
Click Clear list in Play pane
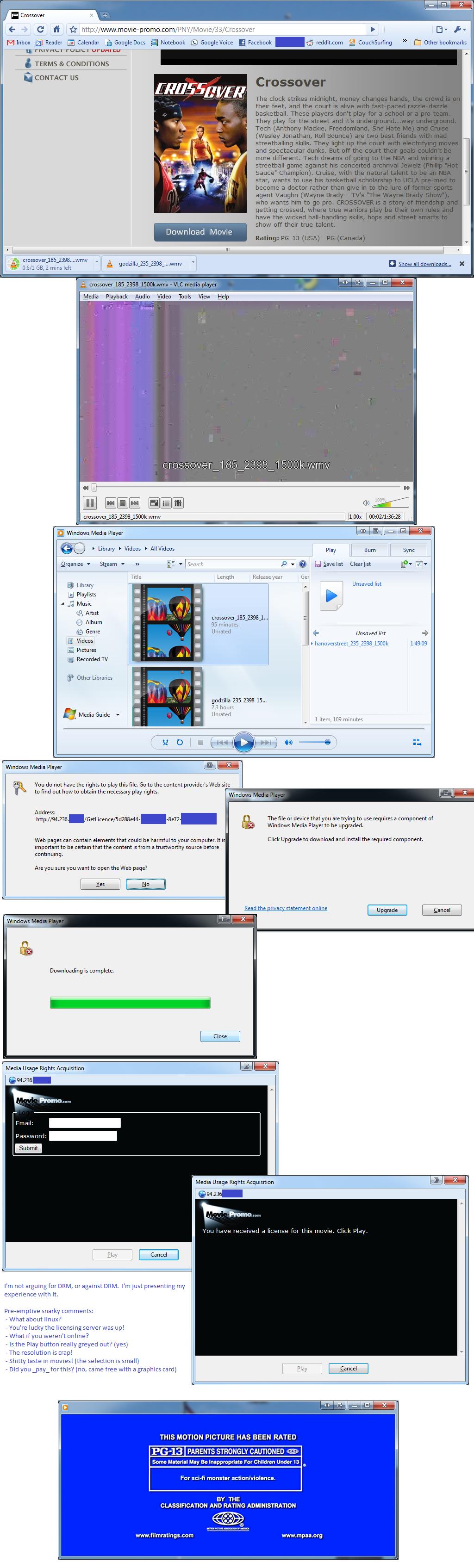360,564
